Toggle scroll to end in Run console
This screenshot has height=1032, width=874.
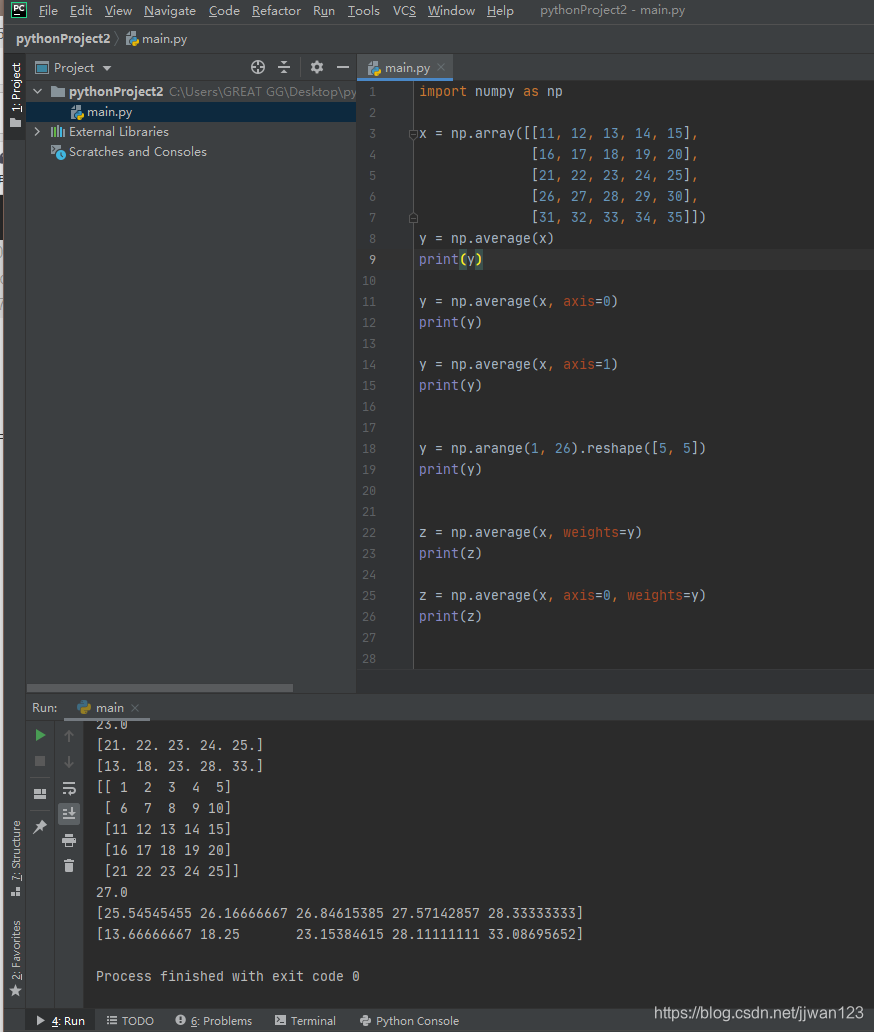(x=68, y=814)
